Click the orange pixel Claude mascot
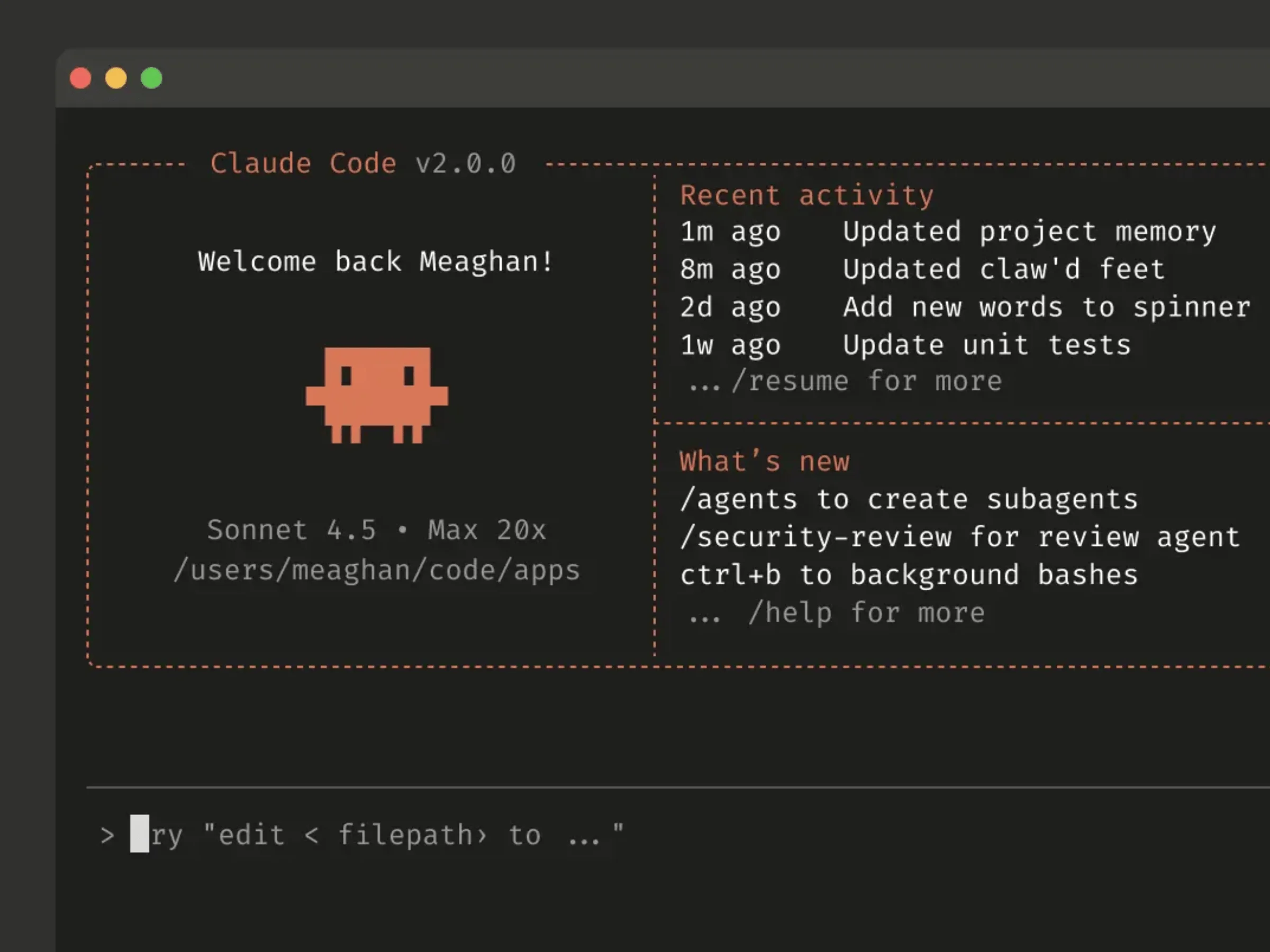The image size is (1270, 952). 377,395
